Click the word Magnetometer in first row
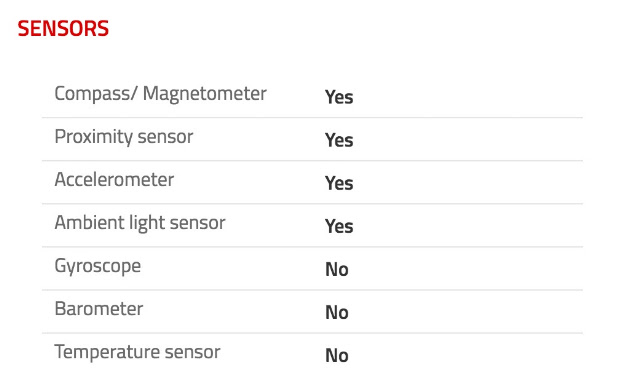This screenshot has width=640, height=388. pyautogui.click(x=204, y=94)
